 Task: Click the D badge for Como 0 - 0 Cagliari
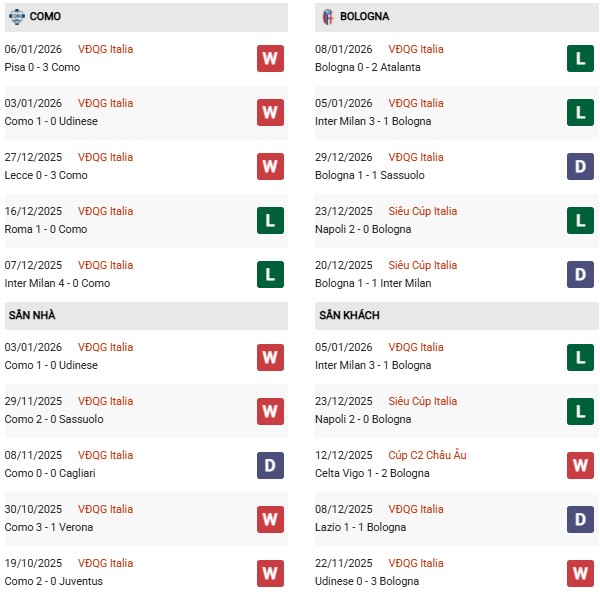270,464
